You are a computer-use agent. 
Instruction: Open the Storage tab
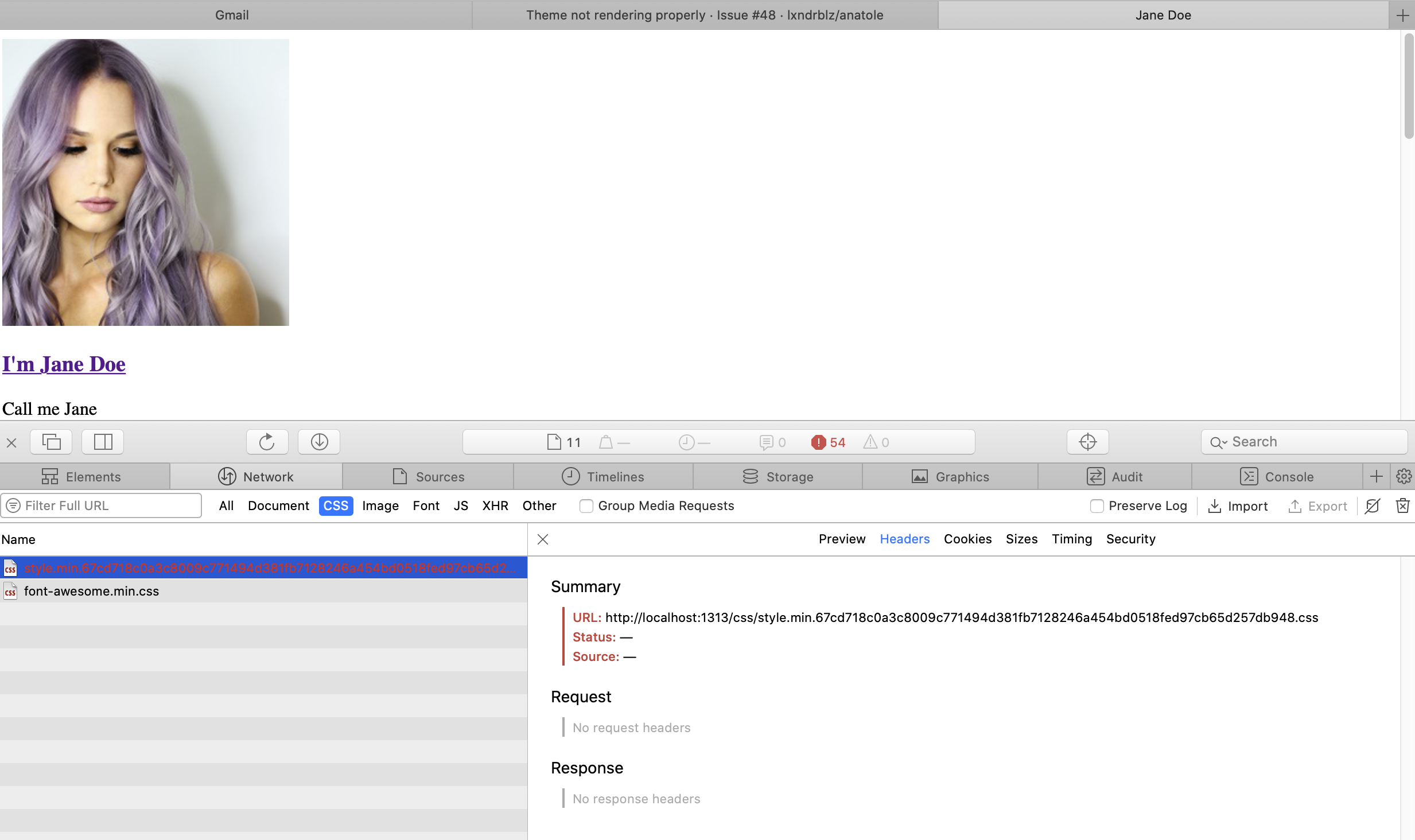(778, 476)
